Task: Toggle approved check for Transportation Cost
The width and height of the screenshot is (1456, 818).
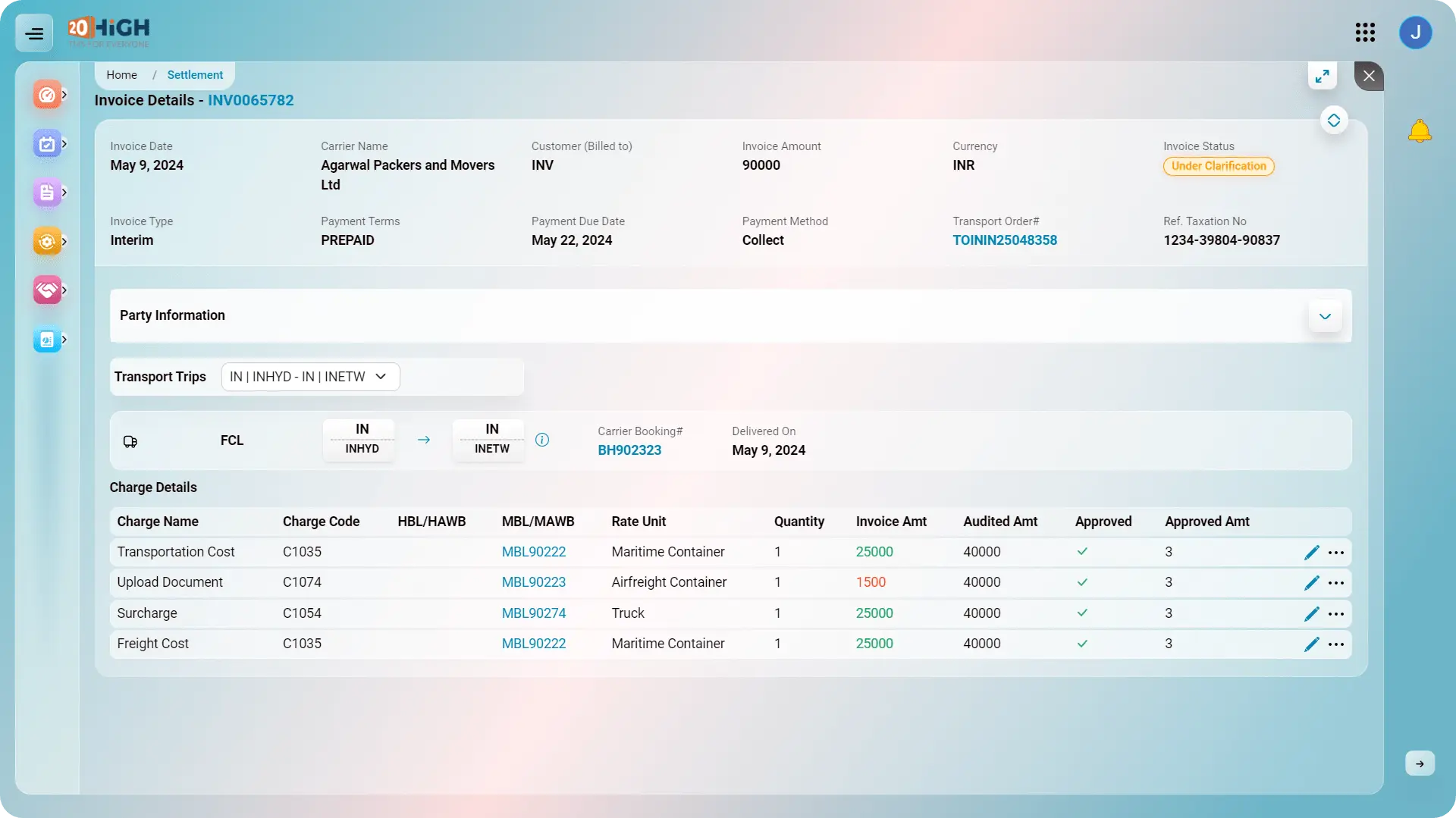Action: click(x=1082, y=552)
